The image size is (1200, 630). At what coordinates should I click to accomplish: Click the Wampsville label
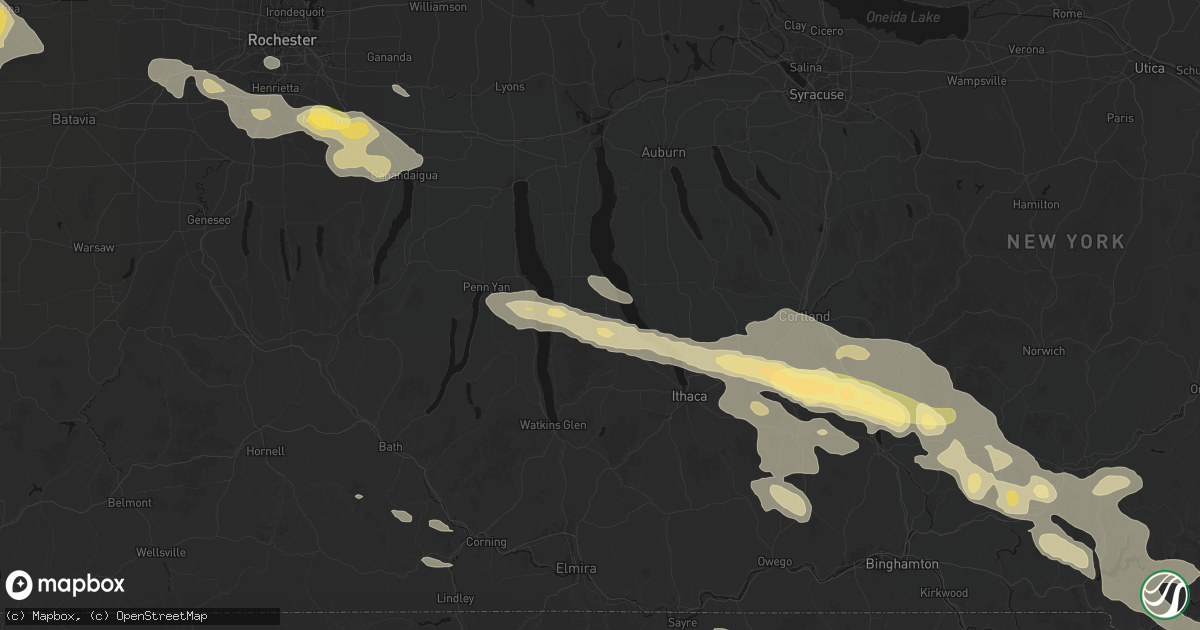click(x=976, y=80)
